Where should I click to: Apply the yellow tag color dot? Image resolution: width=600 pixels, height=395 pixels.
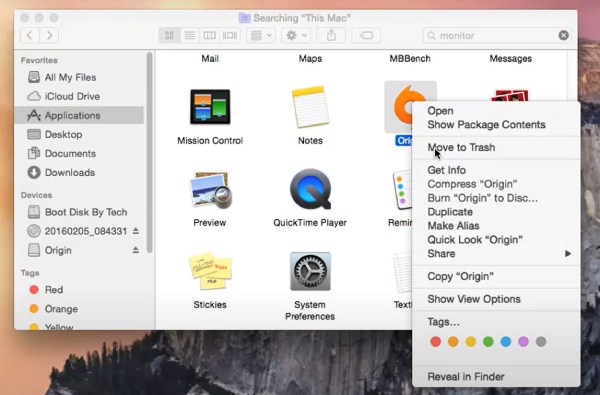471,342
